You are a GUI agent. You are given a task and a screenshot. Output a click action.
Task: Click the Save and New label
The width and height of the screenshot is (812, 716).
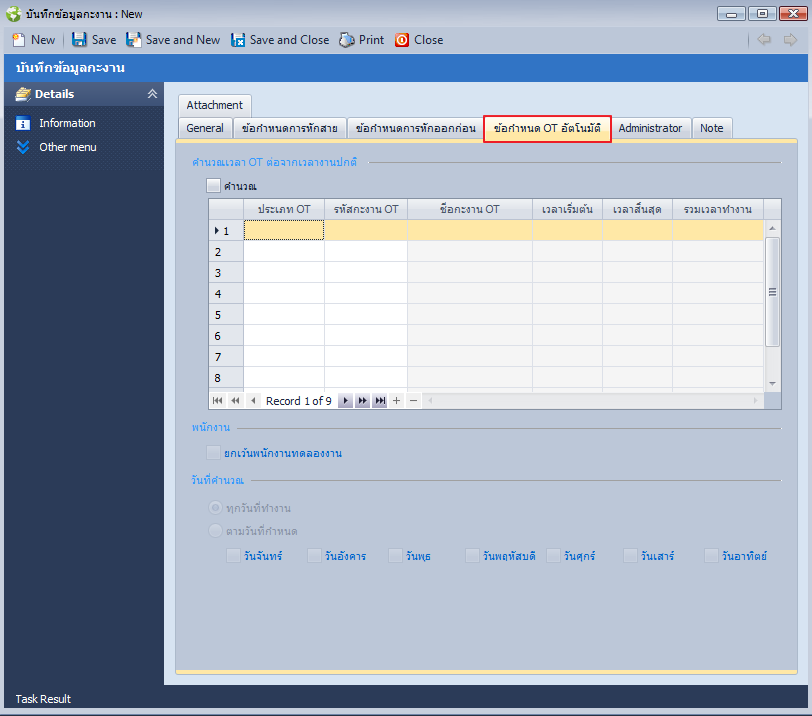coord(183,40)
